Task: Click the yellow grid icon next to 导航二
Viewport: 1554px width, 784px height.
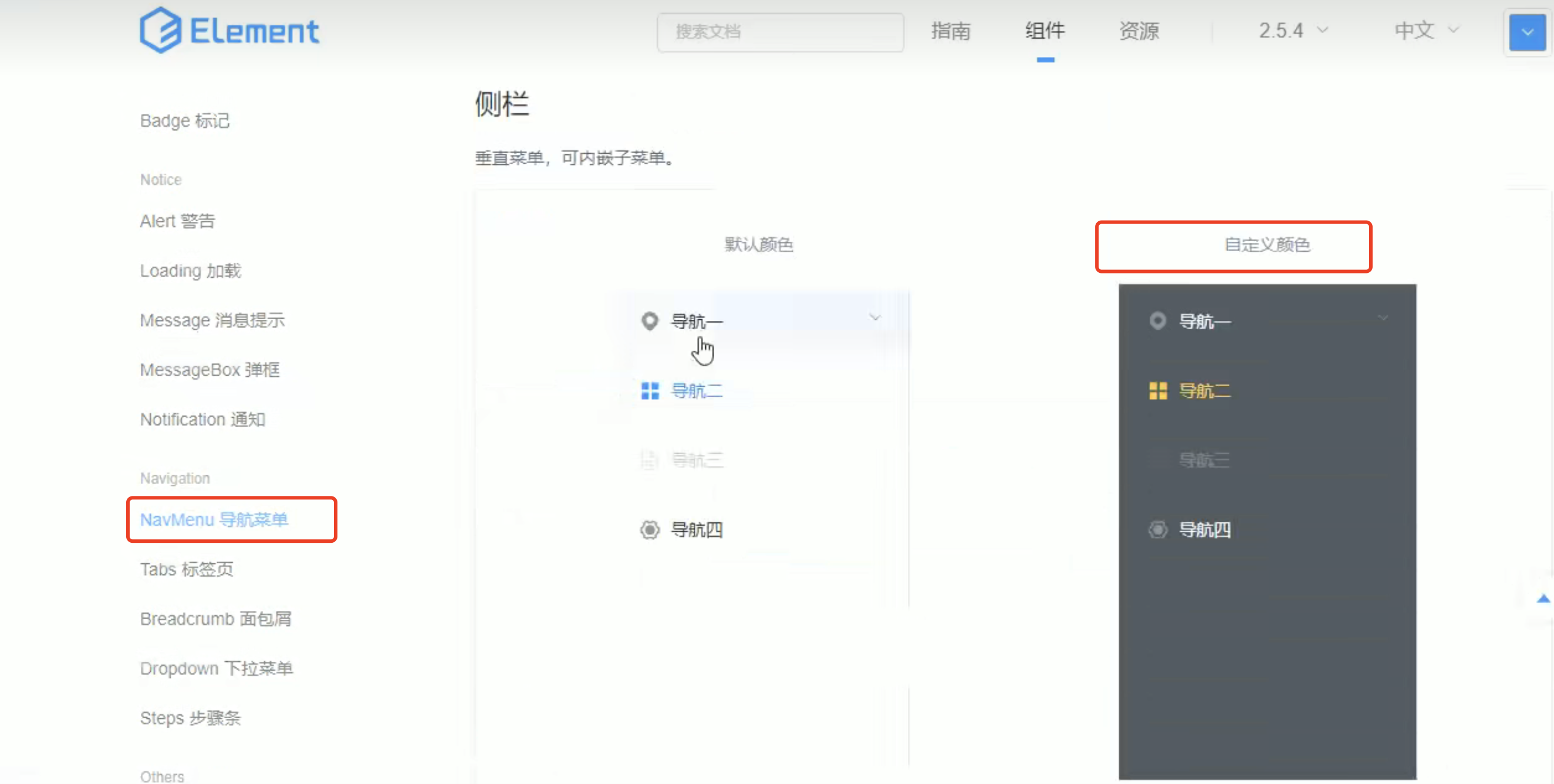Action: (1158, 390)
